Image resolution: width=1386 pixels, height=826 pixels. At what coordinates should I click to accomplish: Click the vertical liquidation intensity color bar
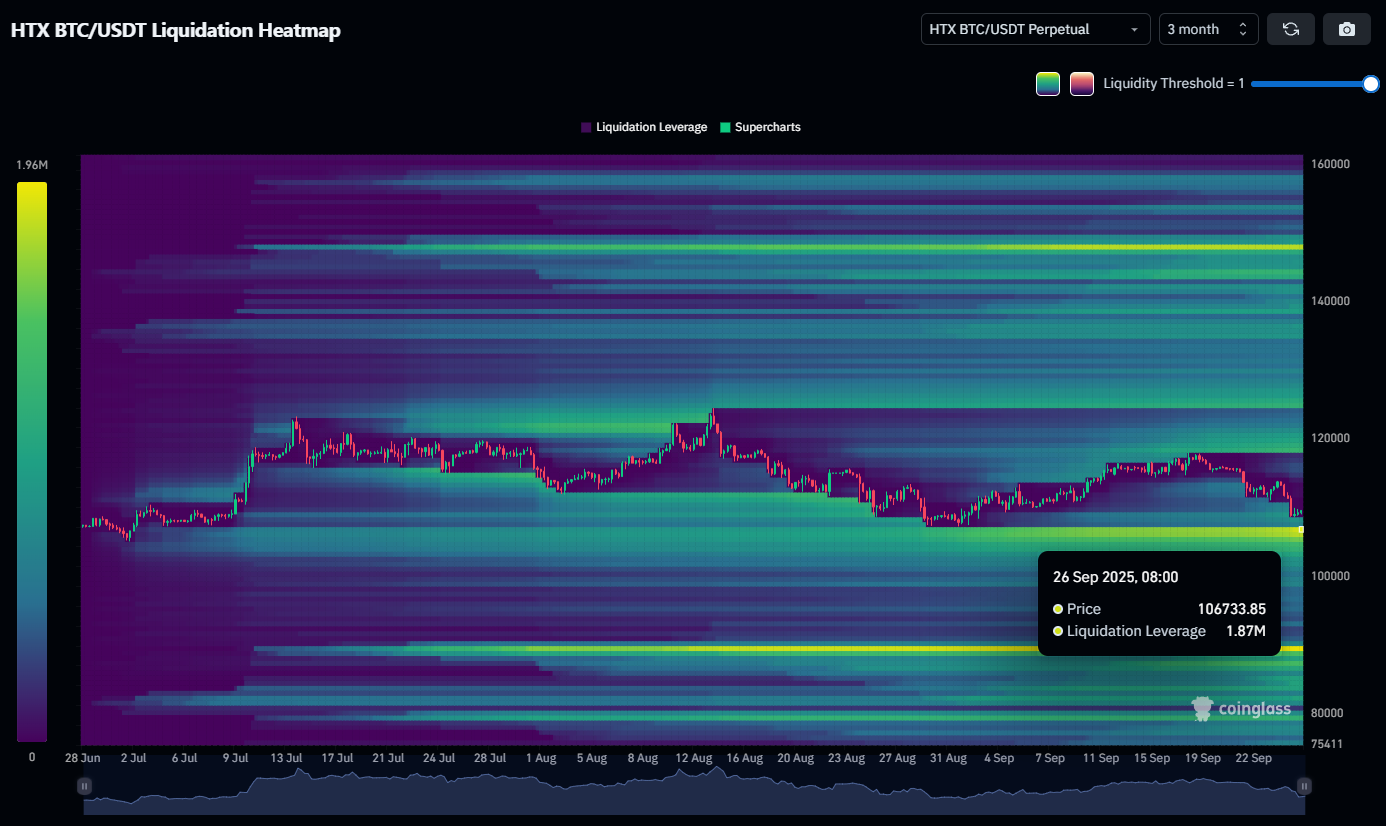point(32,460)
